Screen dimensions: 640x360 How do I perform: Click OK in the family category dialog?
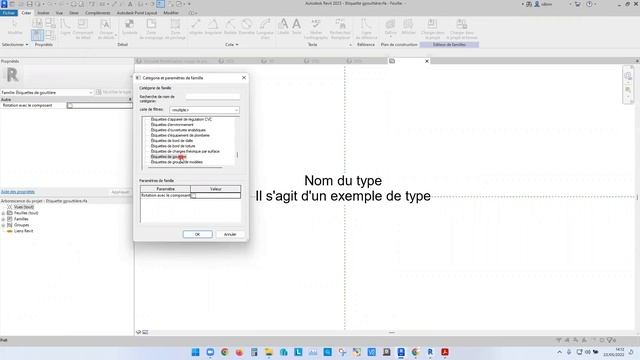click(198, 234)
